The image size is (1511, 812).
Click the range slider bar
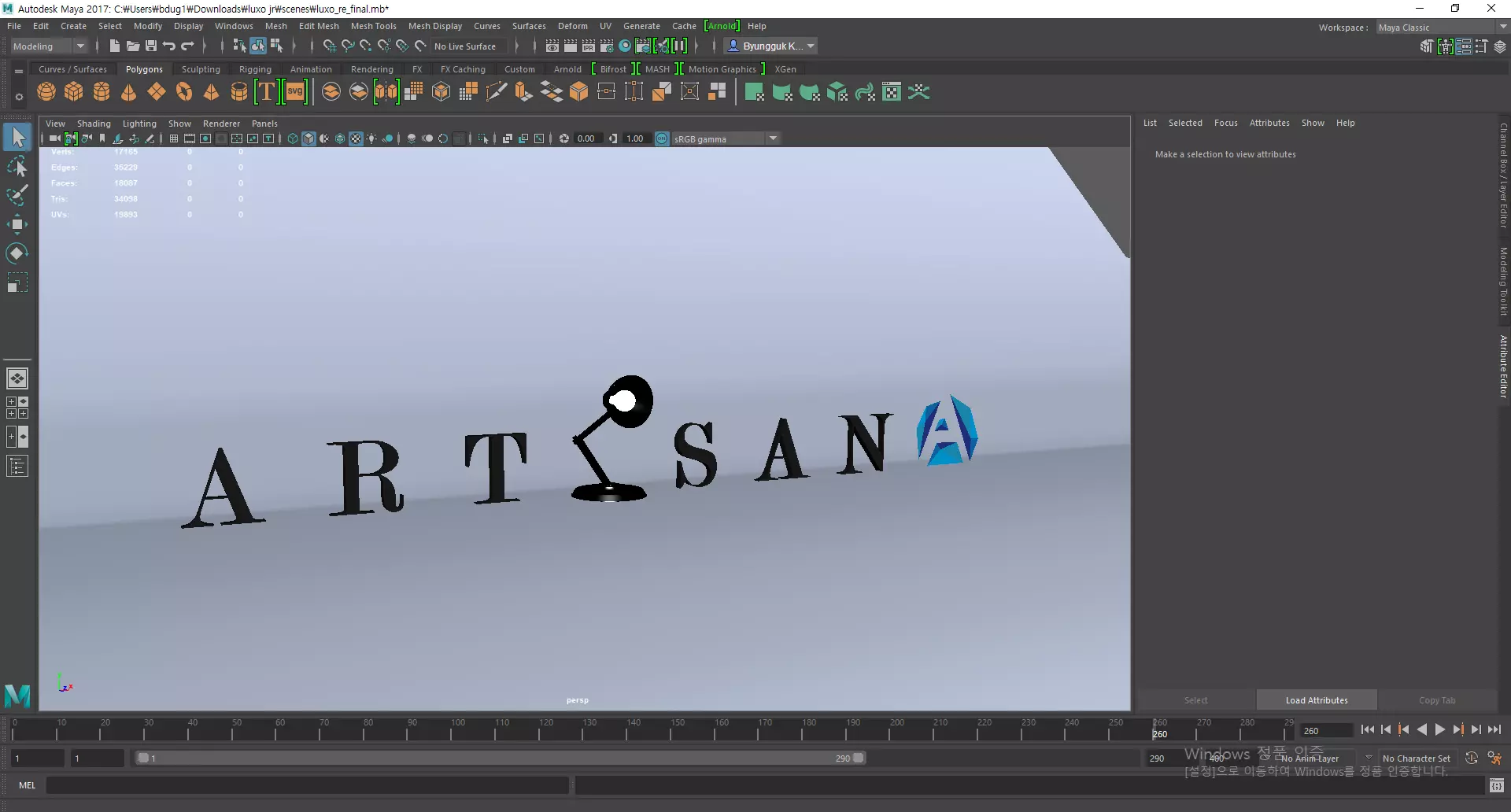pos(501,758)
